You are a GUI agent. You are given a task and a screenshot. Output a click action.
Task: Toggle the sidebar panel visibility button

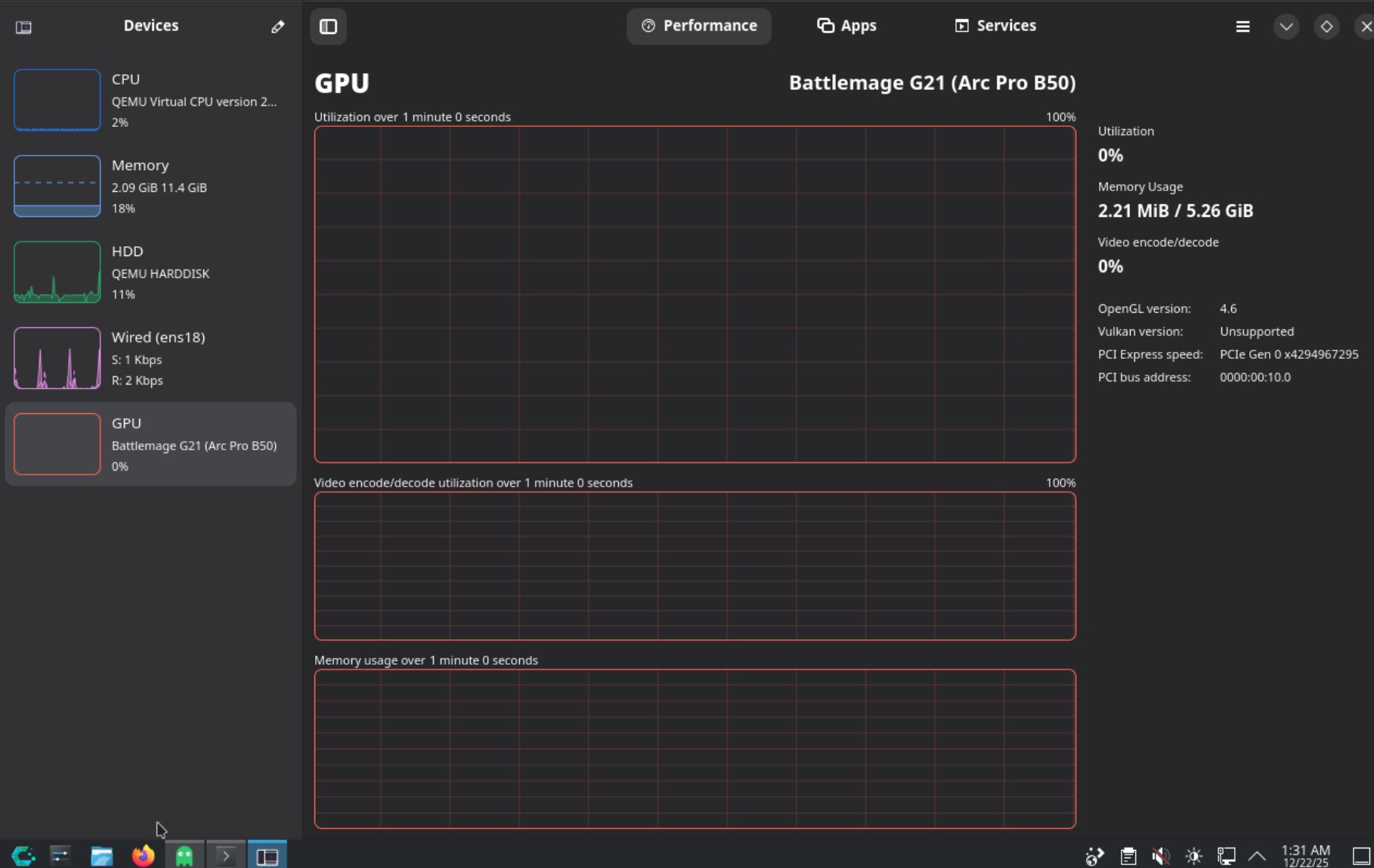coord(328,26)
